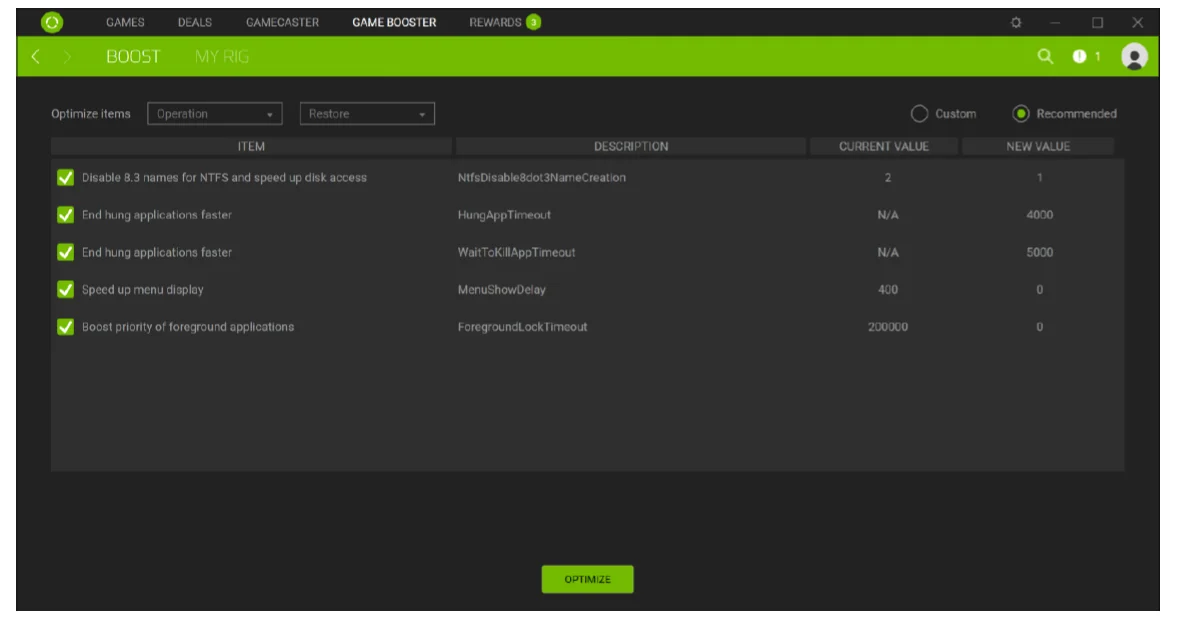Screen dimensions: 1186x619
Task: Uncheck Speed up menu display
Action: pos(63,290)
